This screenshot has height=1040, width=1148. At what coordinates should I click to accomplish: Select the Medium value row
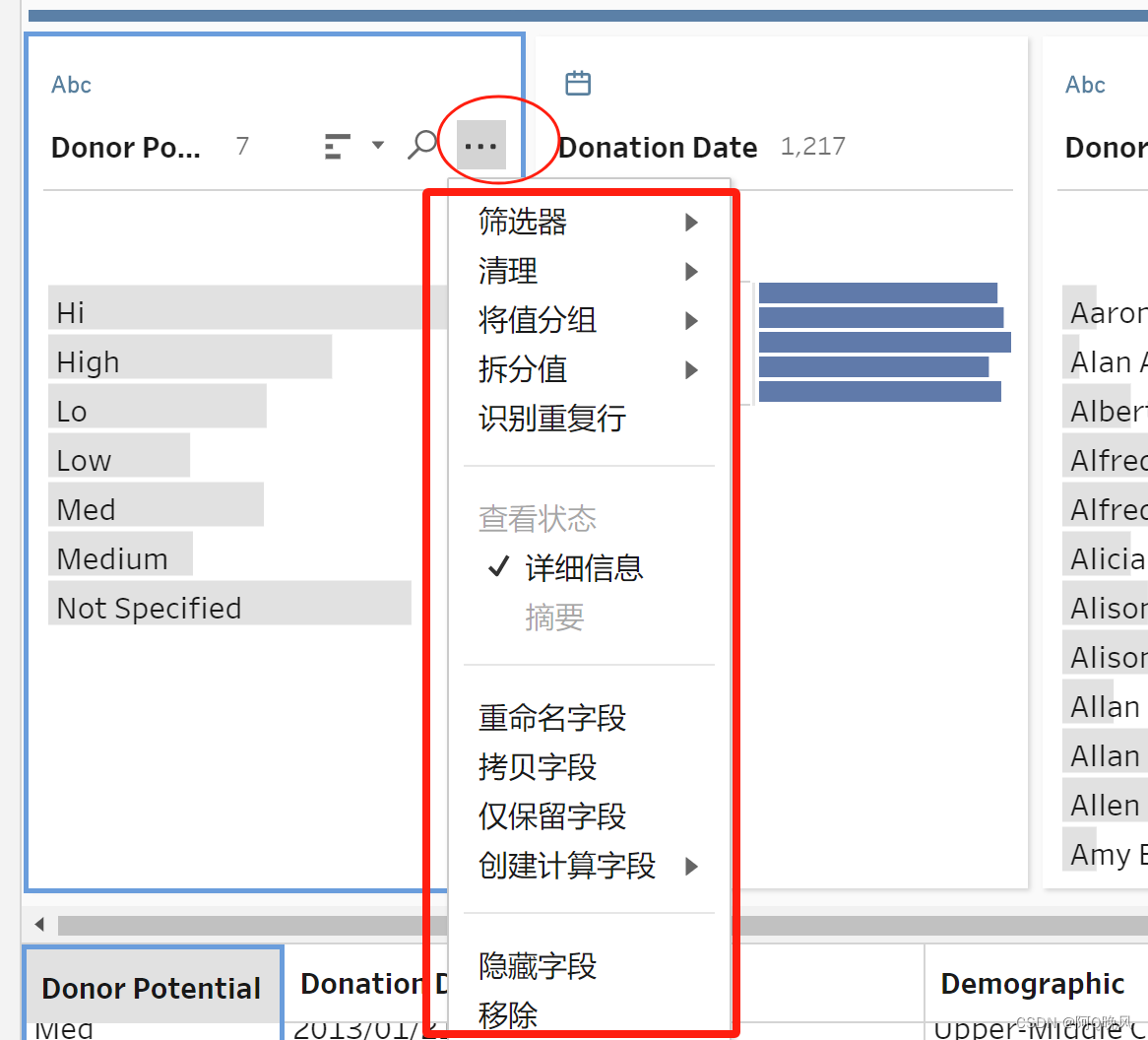(x=121, y=552)
